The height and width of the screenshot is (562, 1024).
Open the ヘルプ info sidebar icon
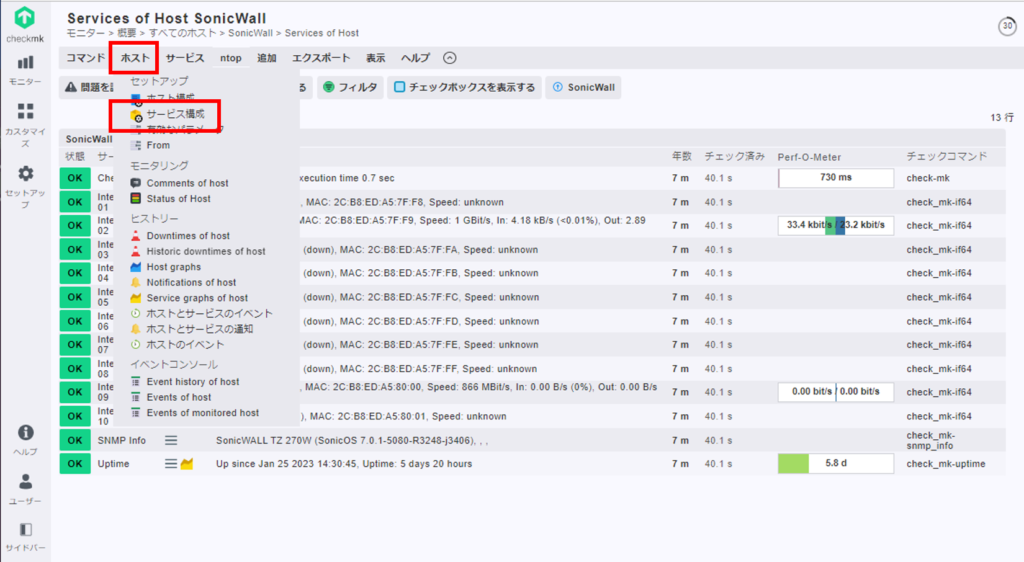[x=25, y=439]
